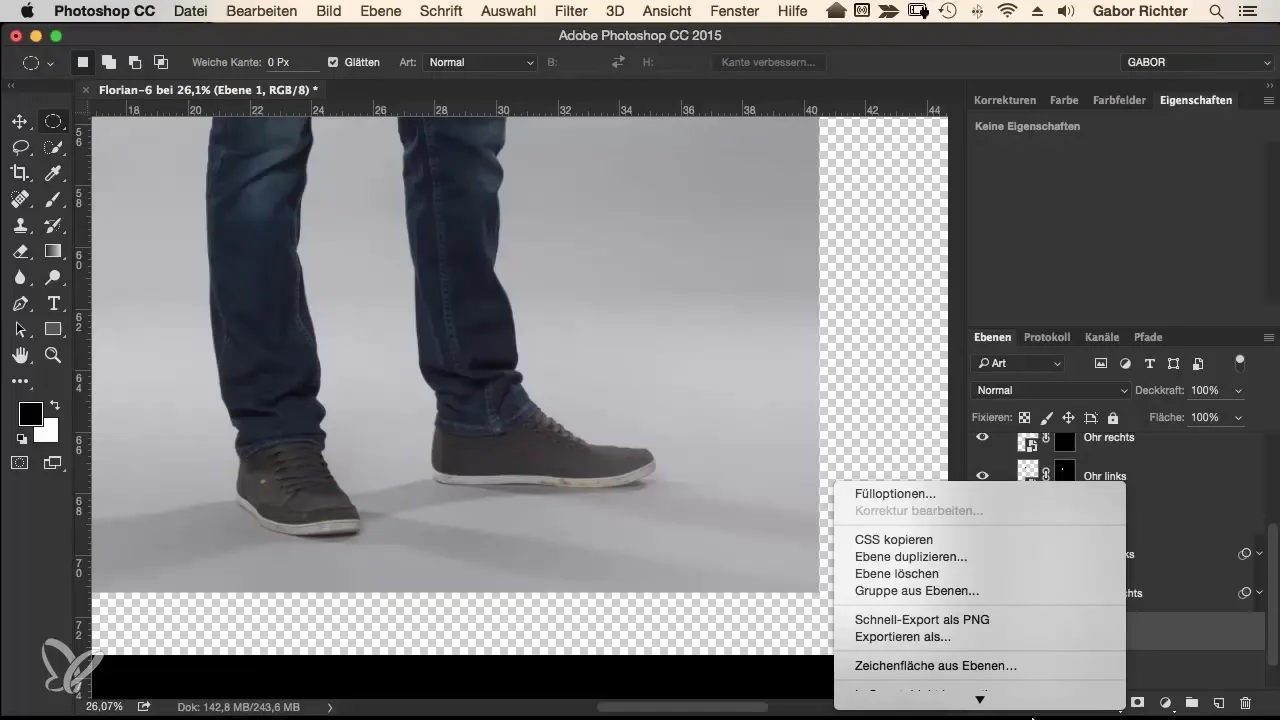Select the Zoom tool
The image size is (1280, 720).
[x=53, y=355]
